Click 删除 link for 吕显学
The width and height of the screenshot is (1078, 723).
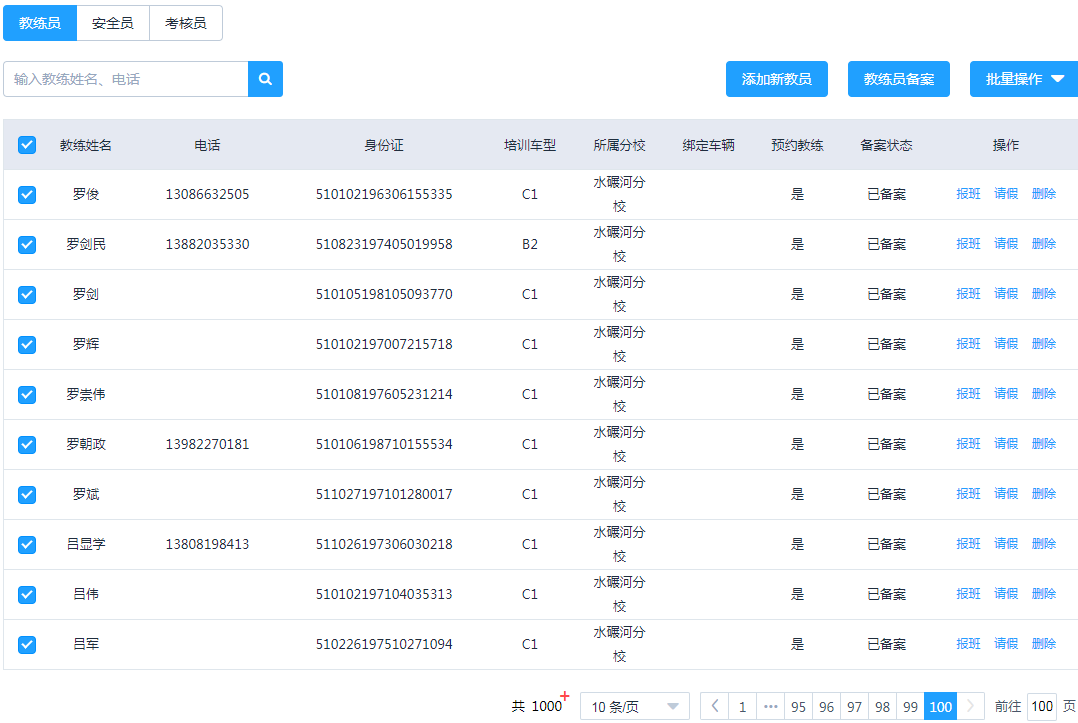1043,543
